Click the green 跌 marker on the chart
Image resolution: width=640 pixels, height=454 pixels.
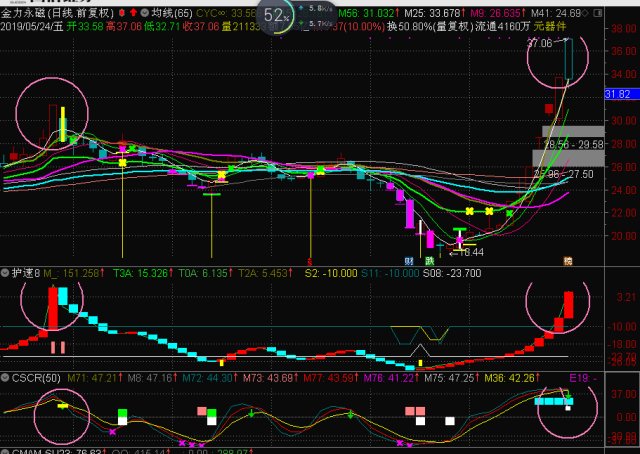point(430,260)
